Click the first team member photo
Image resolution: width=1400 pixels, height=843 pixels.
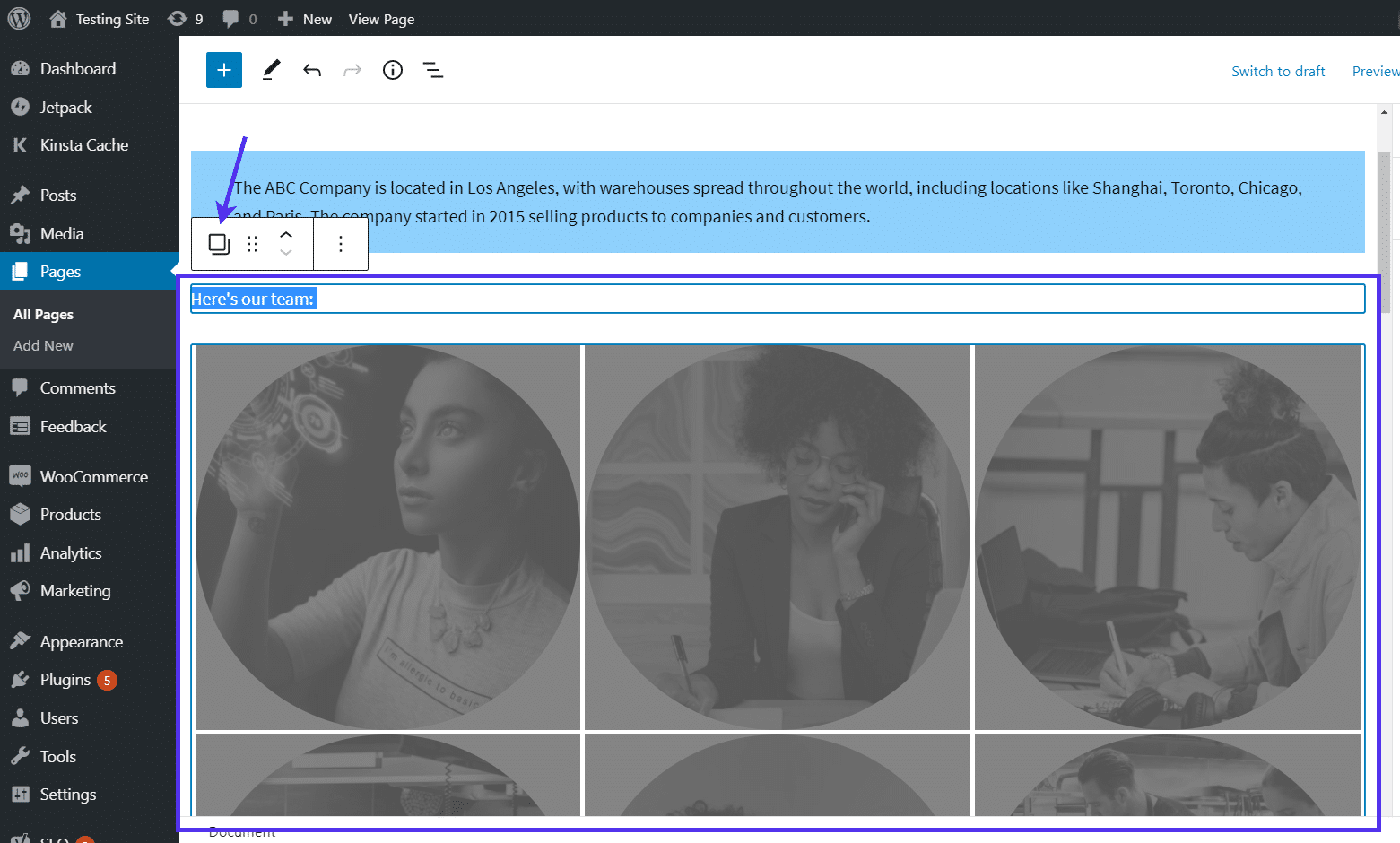click(387, 538)
